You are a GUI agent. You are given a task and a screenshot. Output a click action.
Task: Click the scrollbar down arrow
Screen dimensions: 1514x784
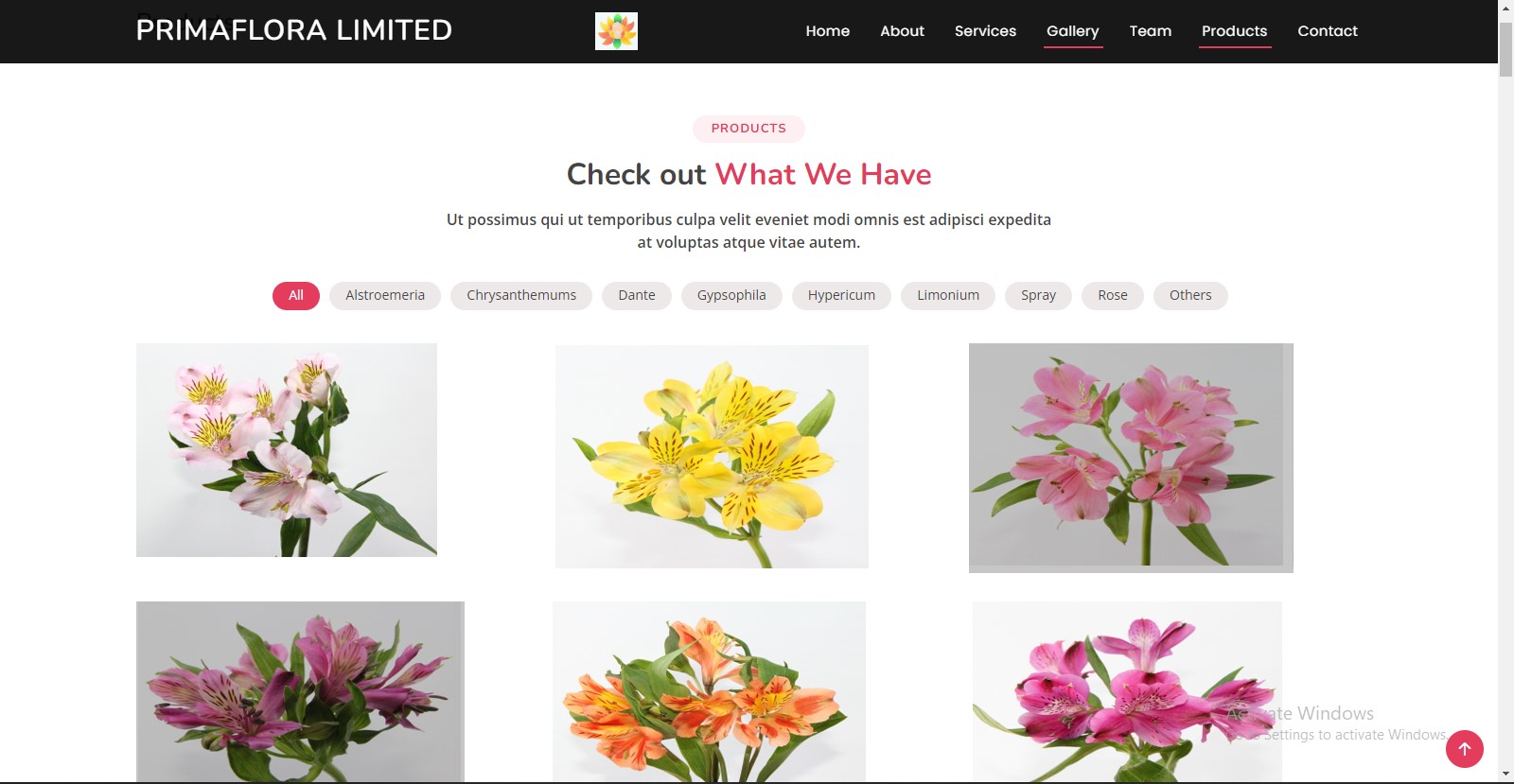(1505, 775)
